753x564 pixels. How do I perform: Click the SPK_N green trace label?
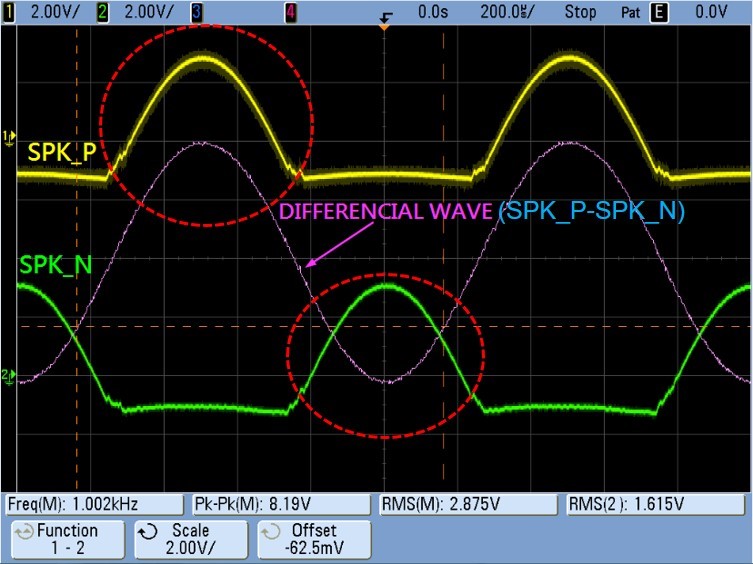[56, 265]
